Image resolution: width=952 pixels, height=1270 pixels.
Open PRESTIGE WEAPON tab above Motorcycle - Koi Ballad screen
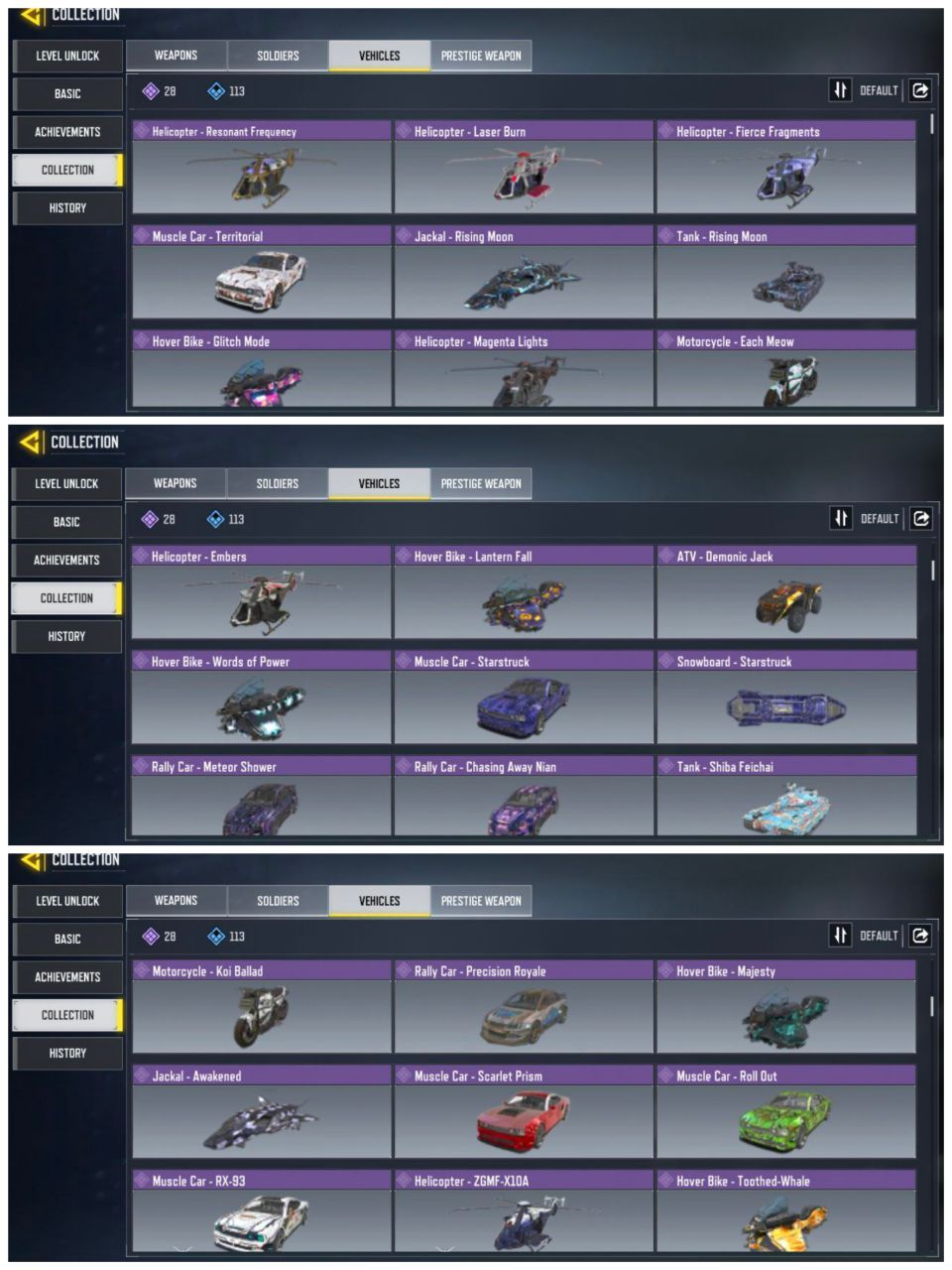click(481, 901)
